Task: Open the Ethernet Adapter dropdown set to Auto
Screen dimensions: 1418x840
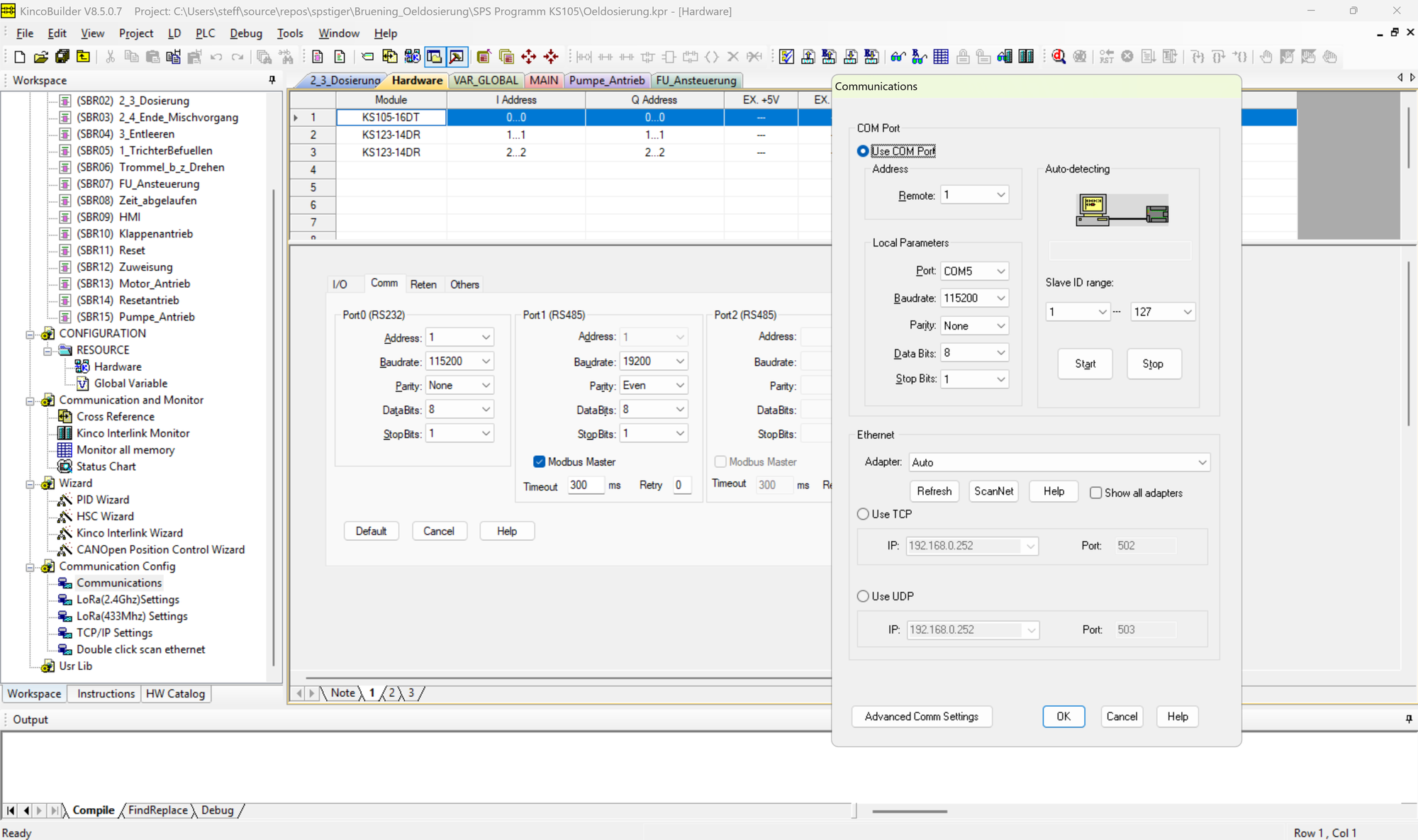Action: click(1059, 461)
